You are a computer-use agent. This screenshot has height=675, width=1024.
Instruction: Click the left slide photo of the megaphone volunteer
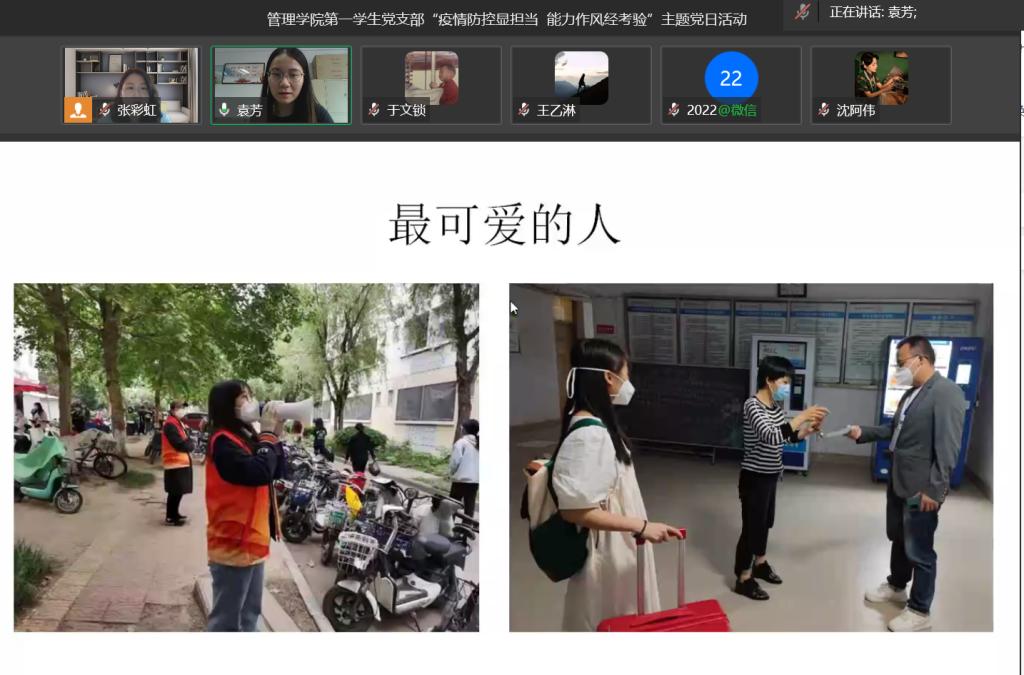coord(246,457)
